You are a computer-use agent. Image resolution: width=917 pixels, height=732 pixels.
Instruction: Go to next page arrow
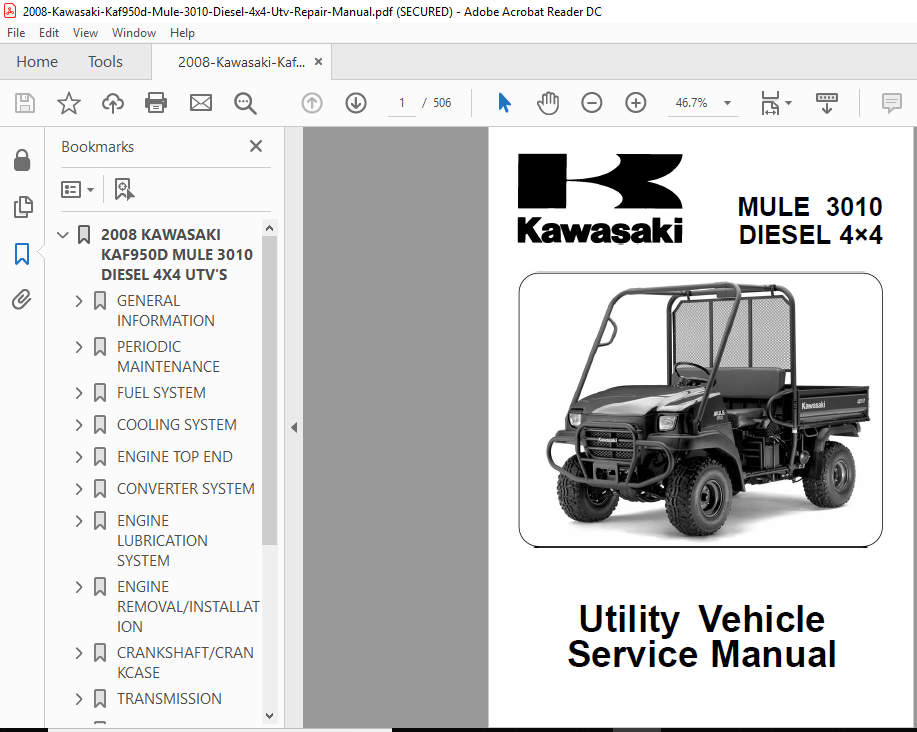tap(356, 103)
